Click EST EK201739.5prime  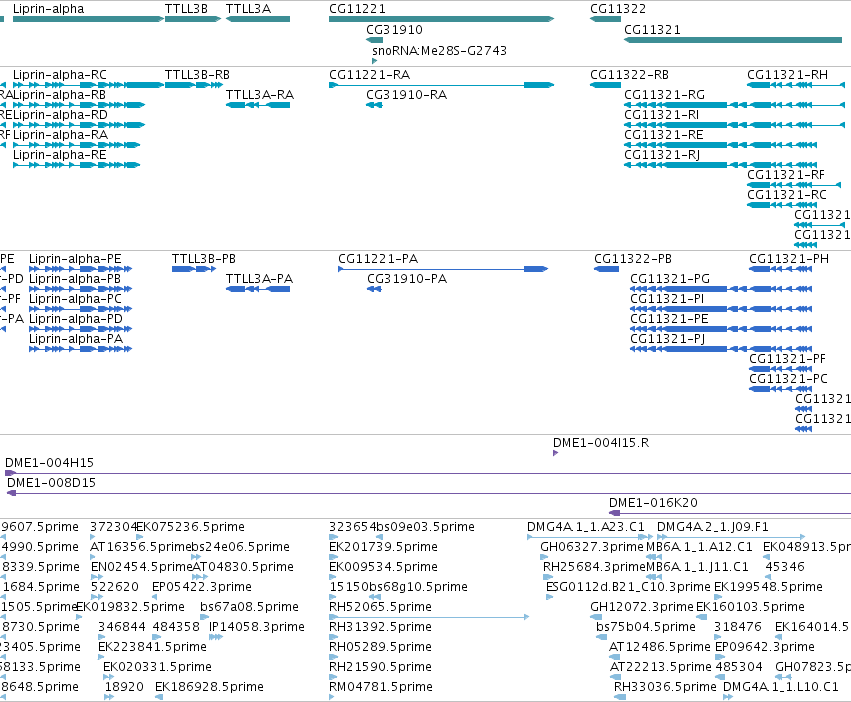click(x=333, y=557)
